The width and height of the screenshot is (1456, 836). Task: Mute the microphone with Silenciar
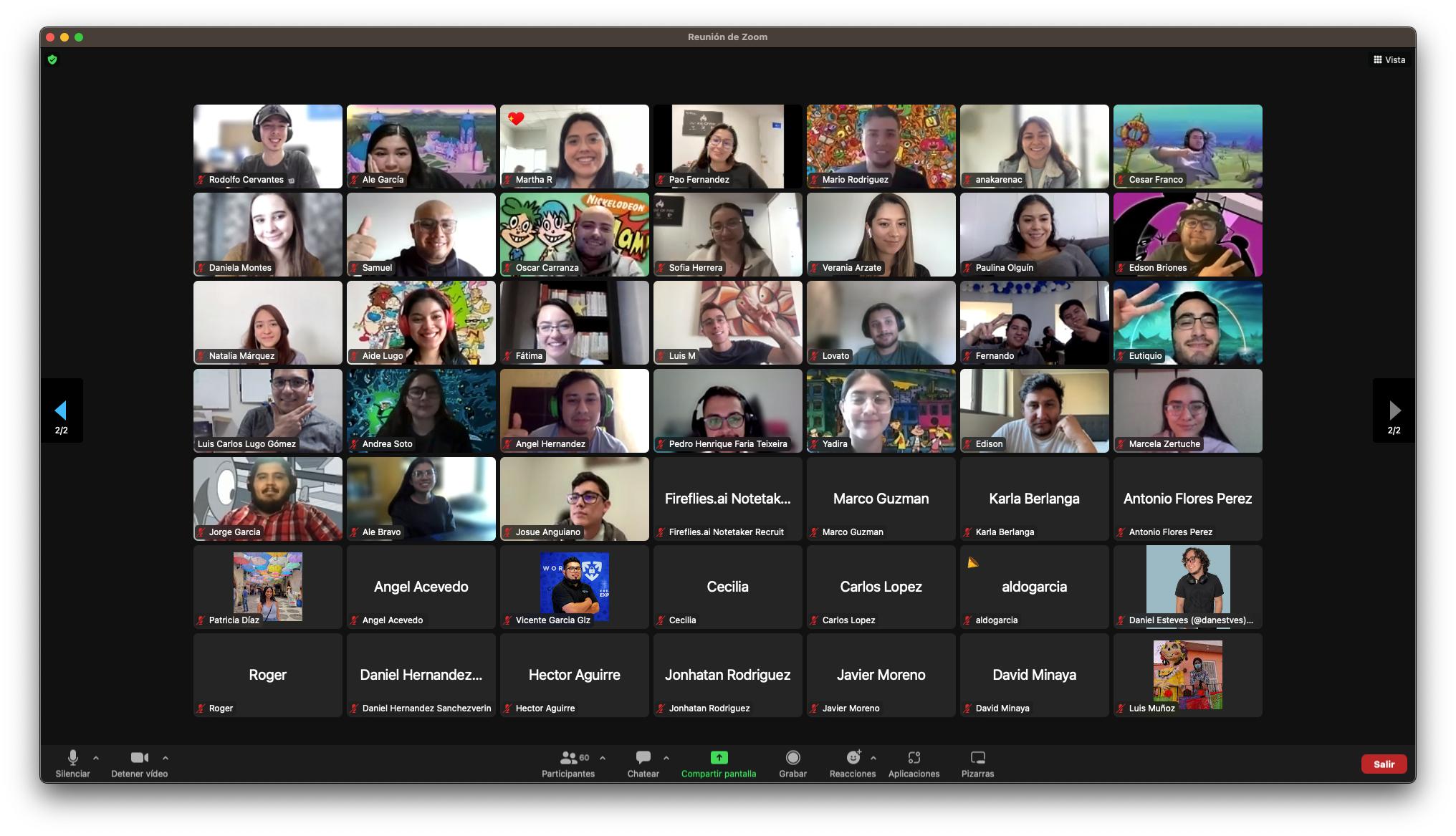[x=72, y=764]
